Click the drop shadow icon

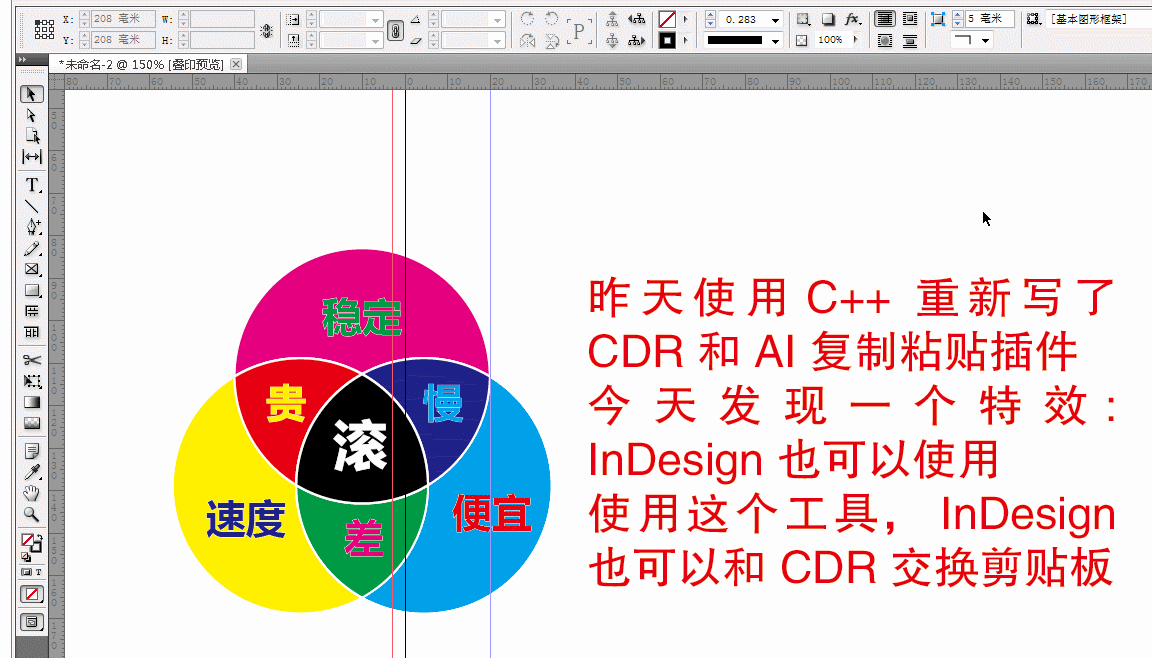pyautogui.click(x=827, y=19)
